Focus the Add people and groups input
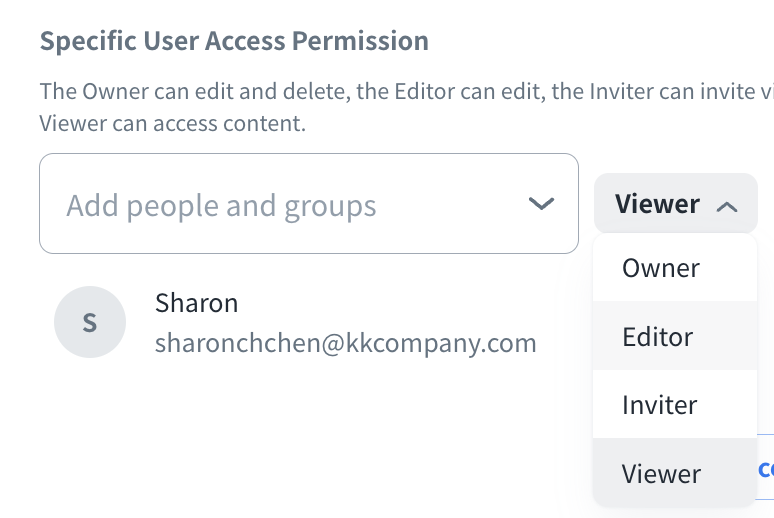The width and height of the screenshot is (774, 518). 290,204
